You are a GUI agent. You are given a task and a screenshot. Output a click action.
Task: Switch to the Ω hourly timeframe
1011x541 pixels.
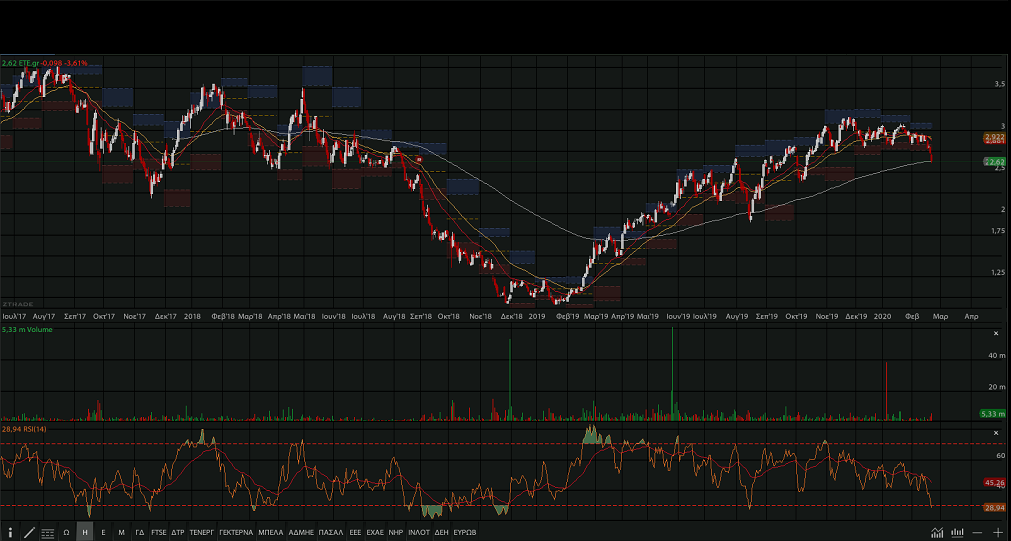click(66, 533)
